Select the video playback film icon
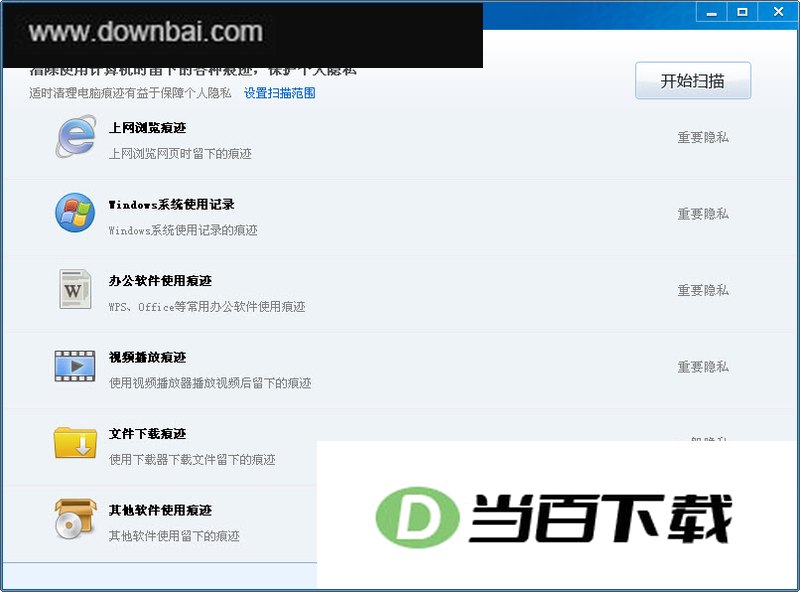Viewport: 800px width, 592px height. [x=75, y=366]
